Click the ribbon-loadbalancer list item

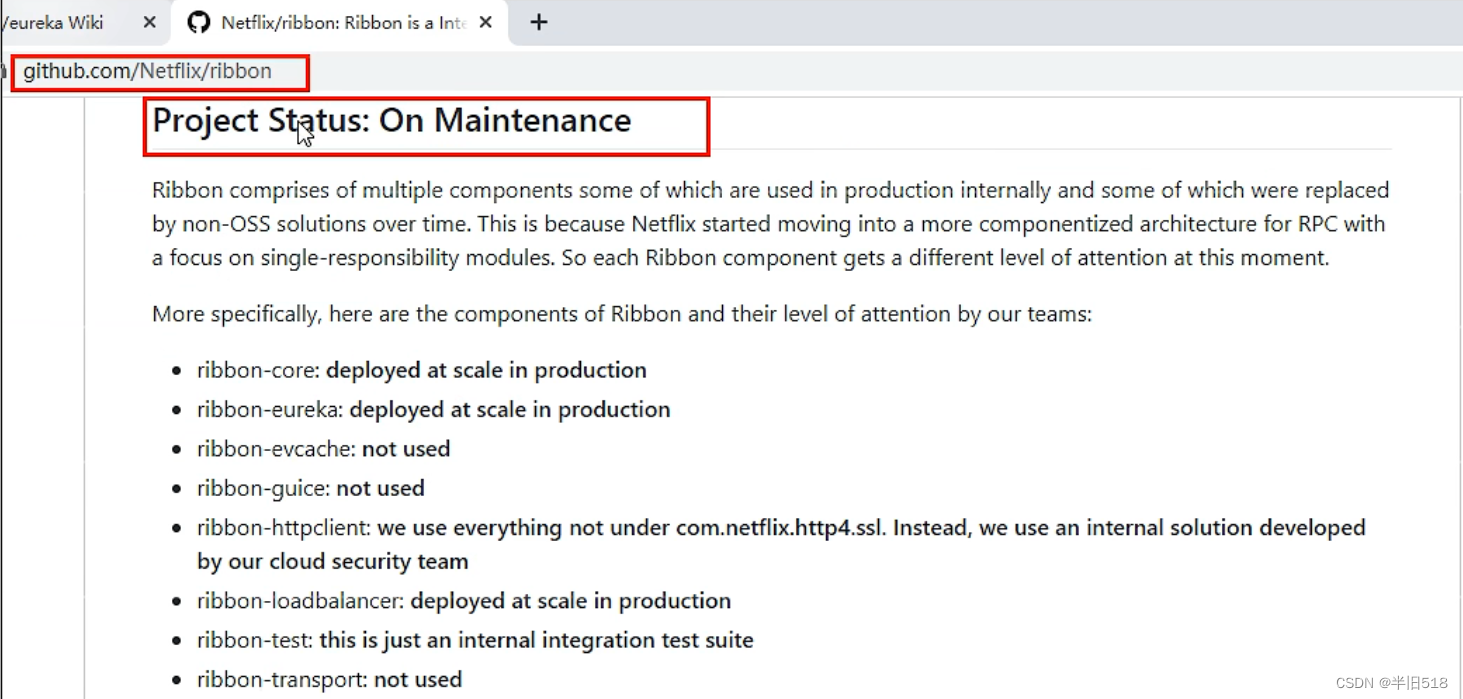click(x=464, y=601)
